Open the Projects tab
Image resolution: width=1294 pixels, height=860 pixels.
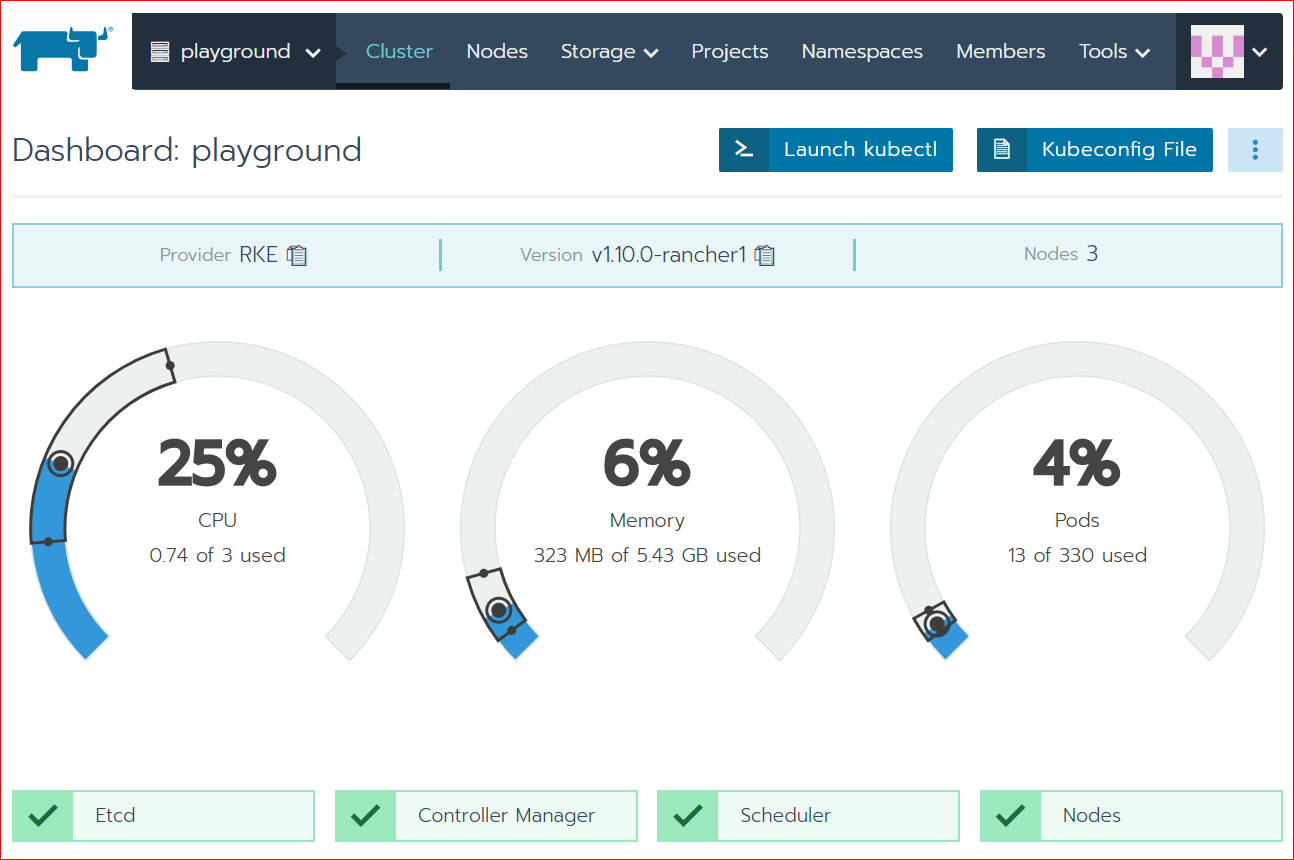730,52
